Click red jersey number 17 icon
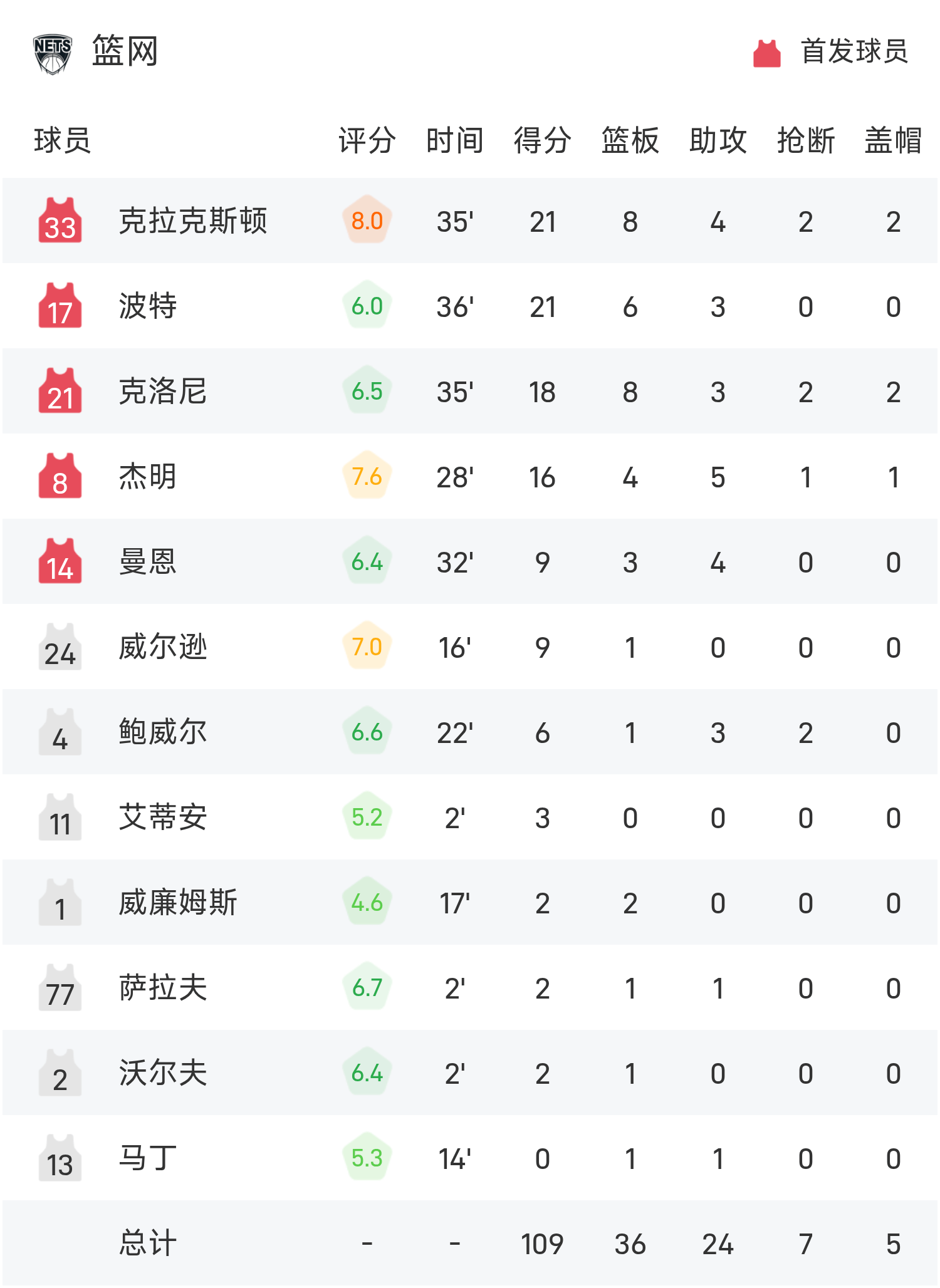Screen dimensions: 940x1288 coord(60,306)
